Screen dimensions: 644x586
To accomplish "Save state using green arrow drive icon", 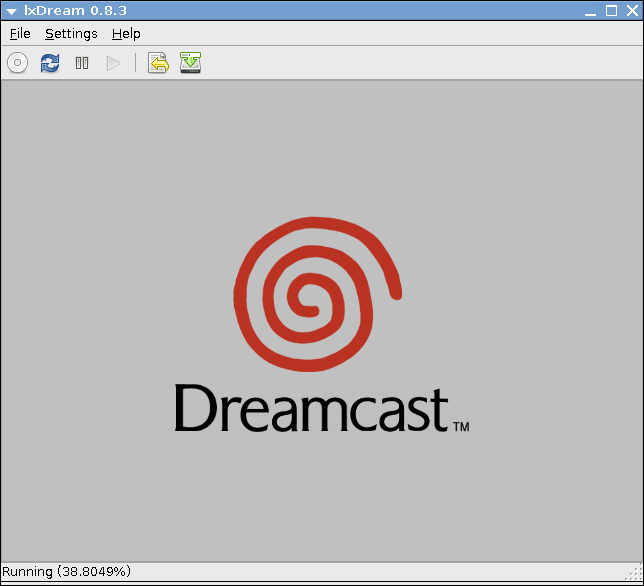I will click(190, 63).
